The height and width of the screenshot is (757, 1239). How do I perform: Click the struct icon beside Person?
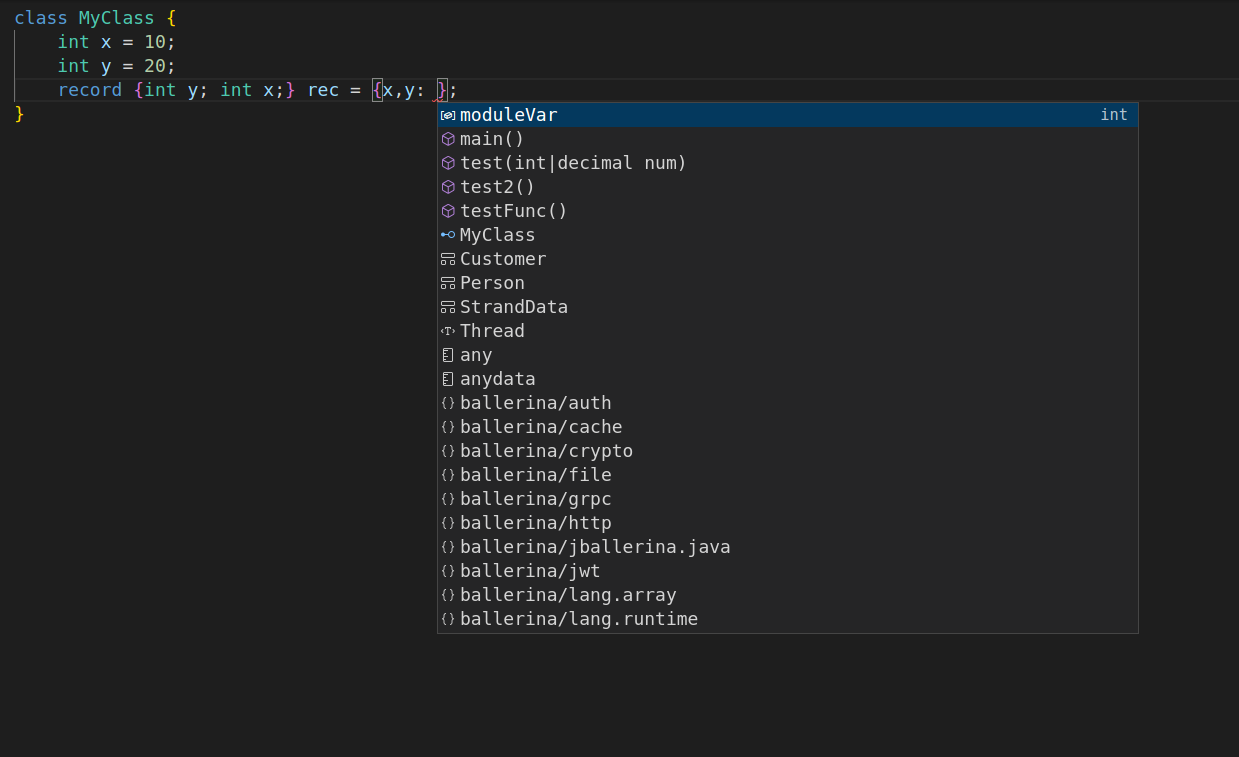click(448, 283)
